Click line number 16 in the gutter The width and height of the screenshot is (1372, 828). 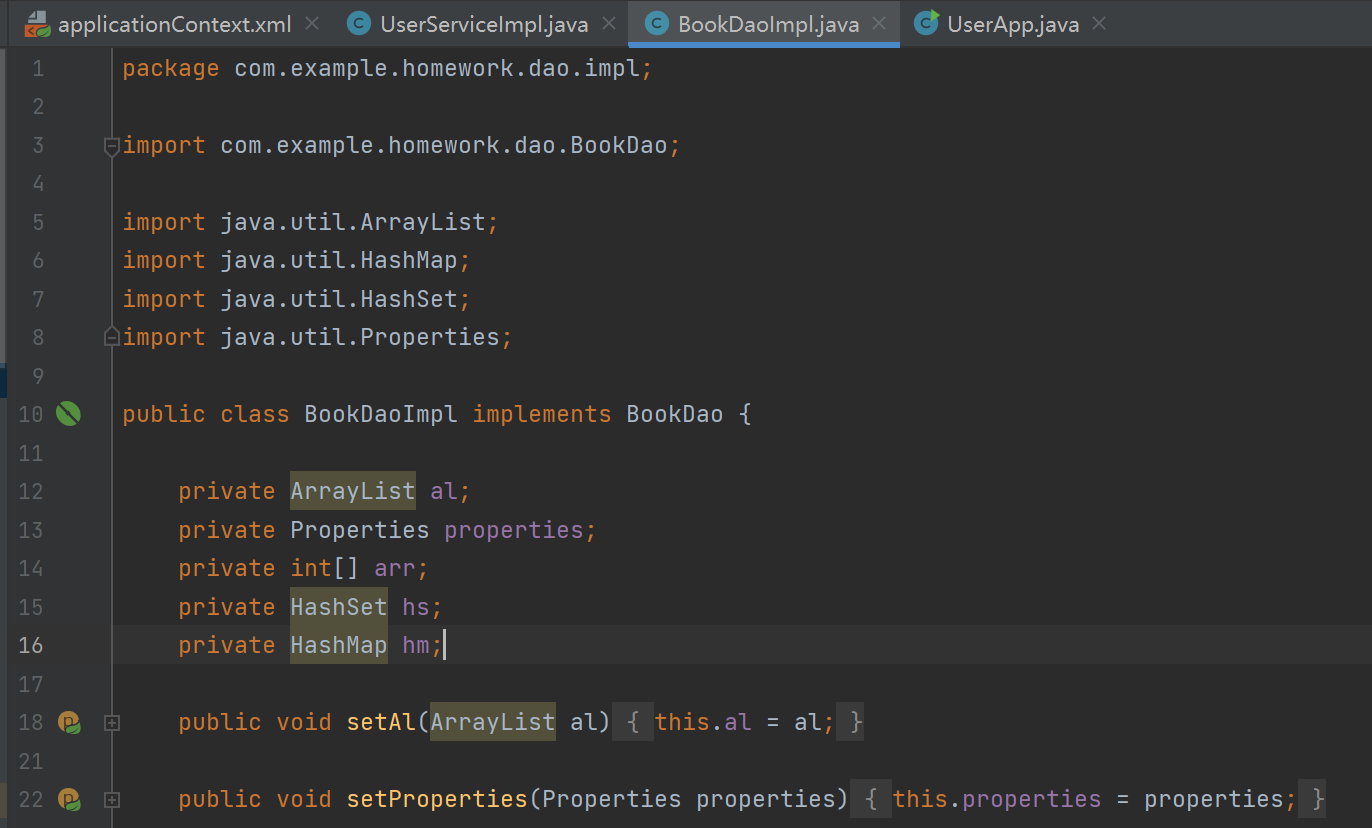(x=31, y=645)
